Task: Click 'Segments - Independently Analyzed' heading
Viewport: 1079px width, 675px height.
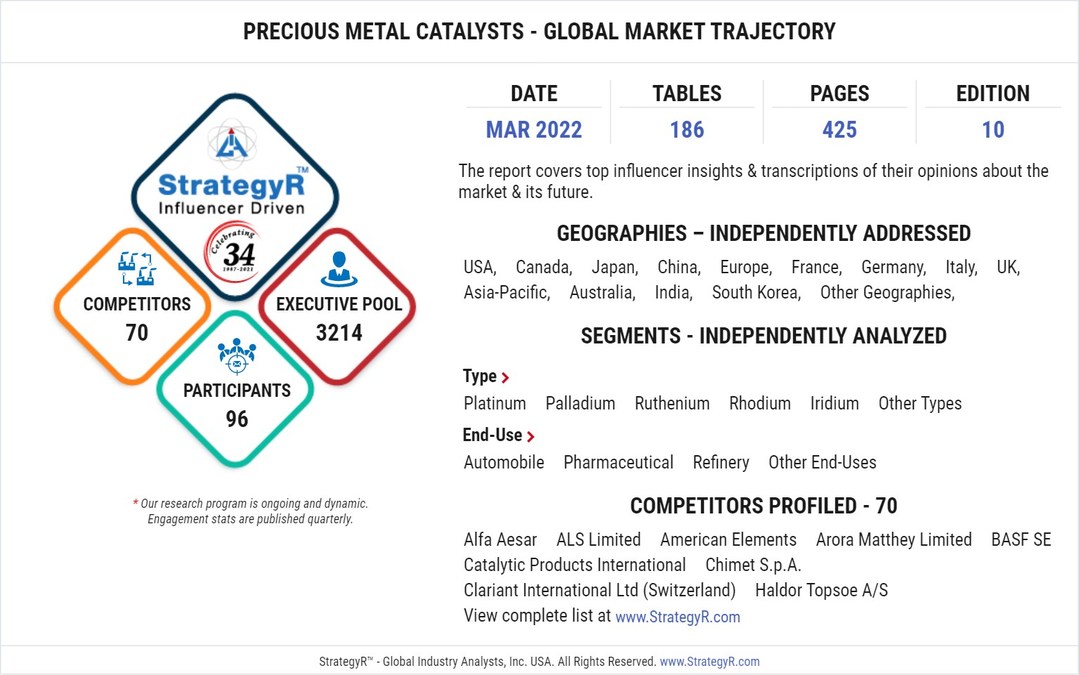Action: click(764, 336)
